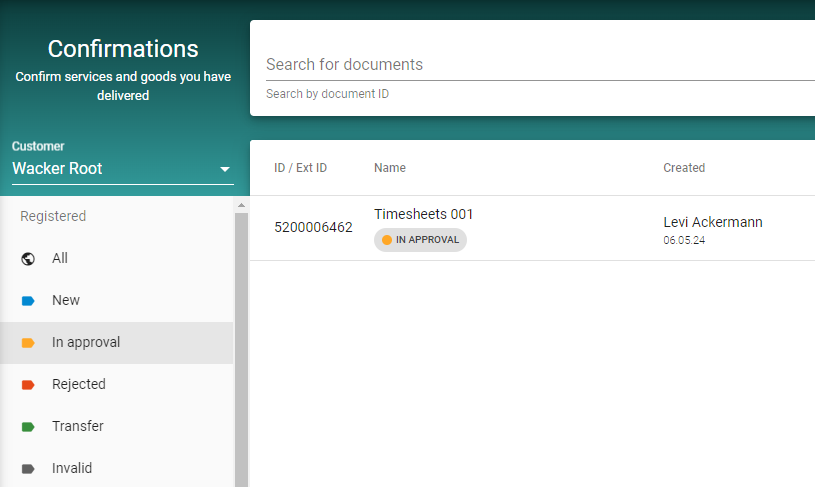Click document ID 5200006462

(x=313, y=228)
